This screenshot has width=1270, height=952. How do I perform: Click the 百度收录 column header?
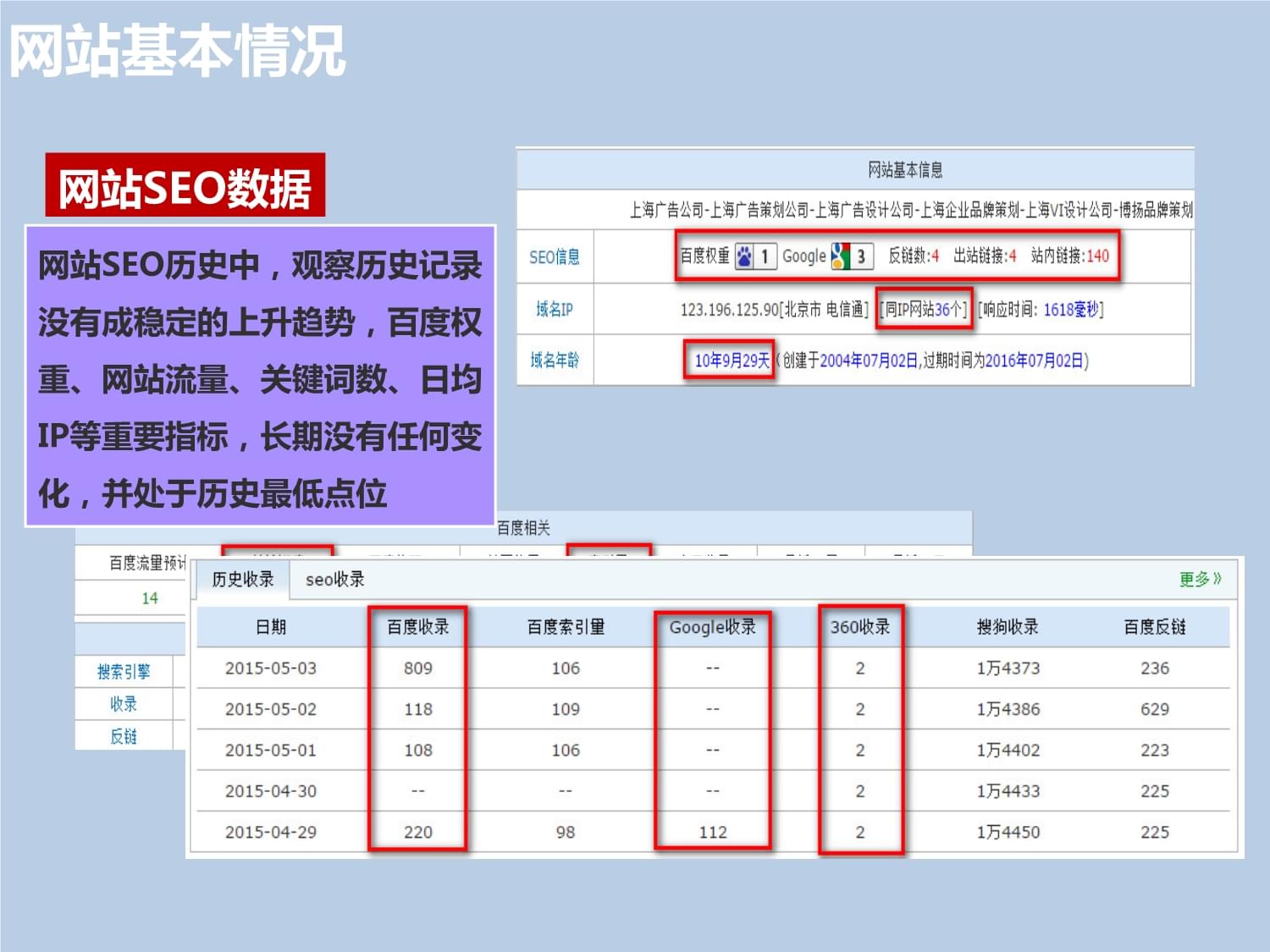point(417,627)
